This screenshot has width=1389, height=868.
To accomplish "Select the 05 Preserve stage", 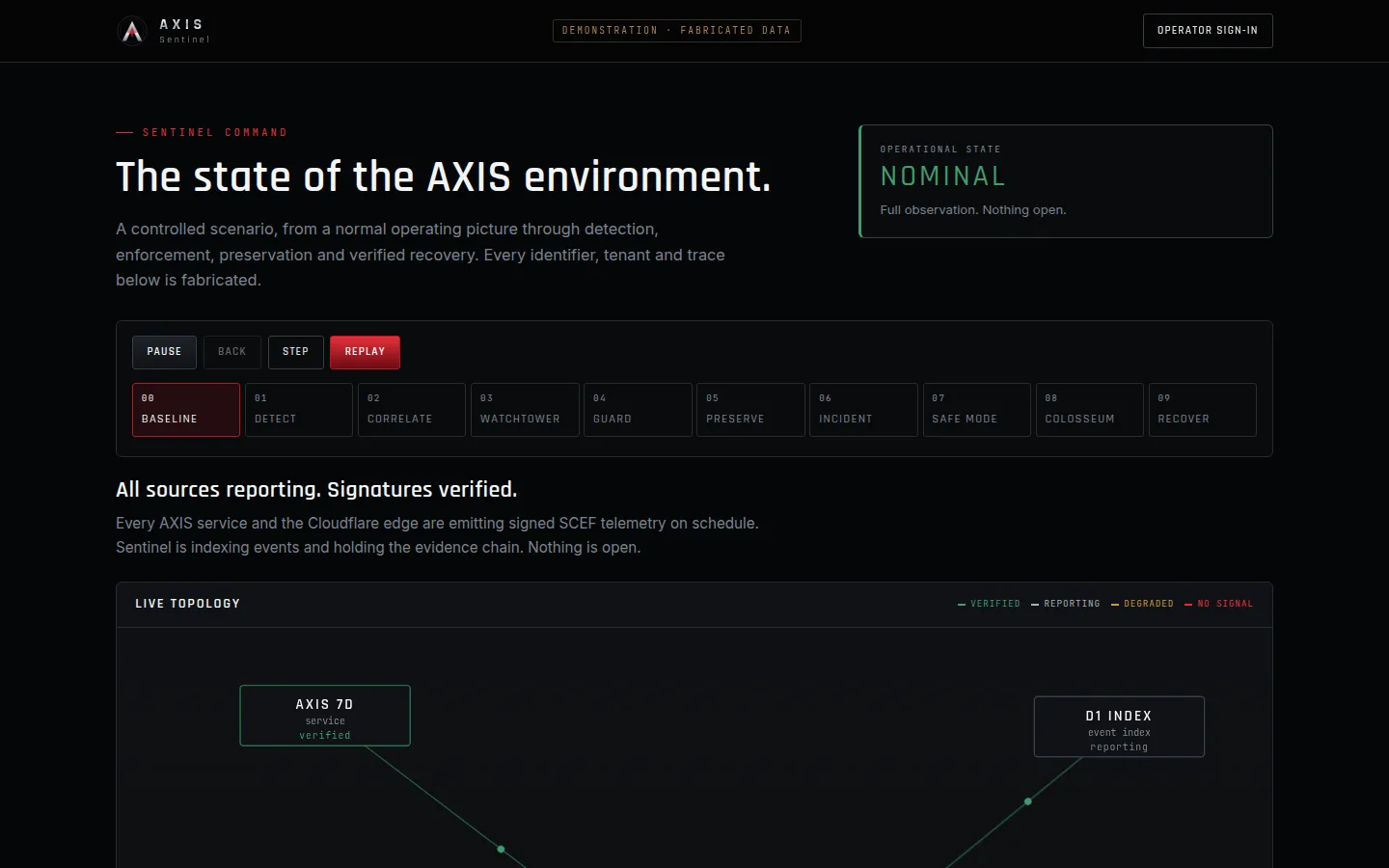I will (x=750, y=410).
